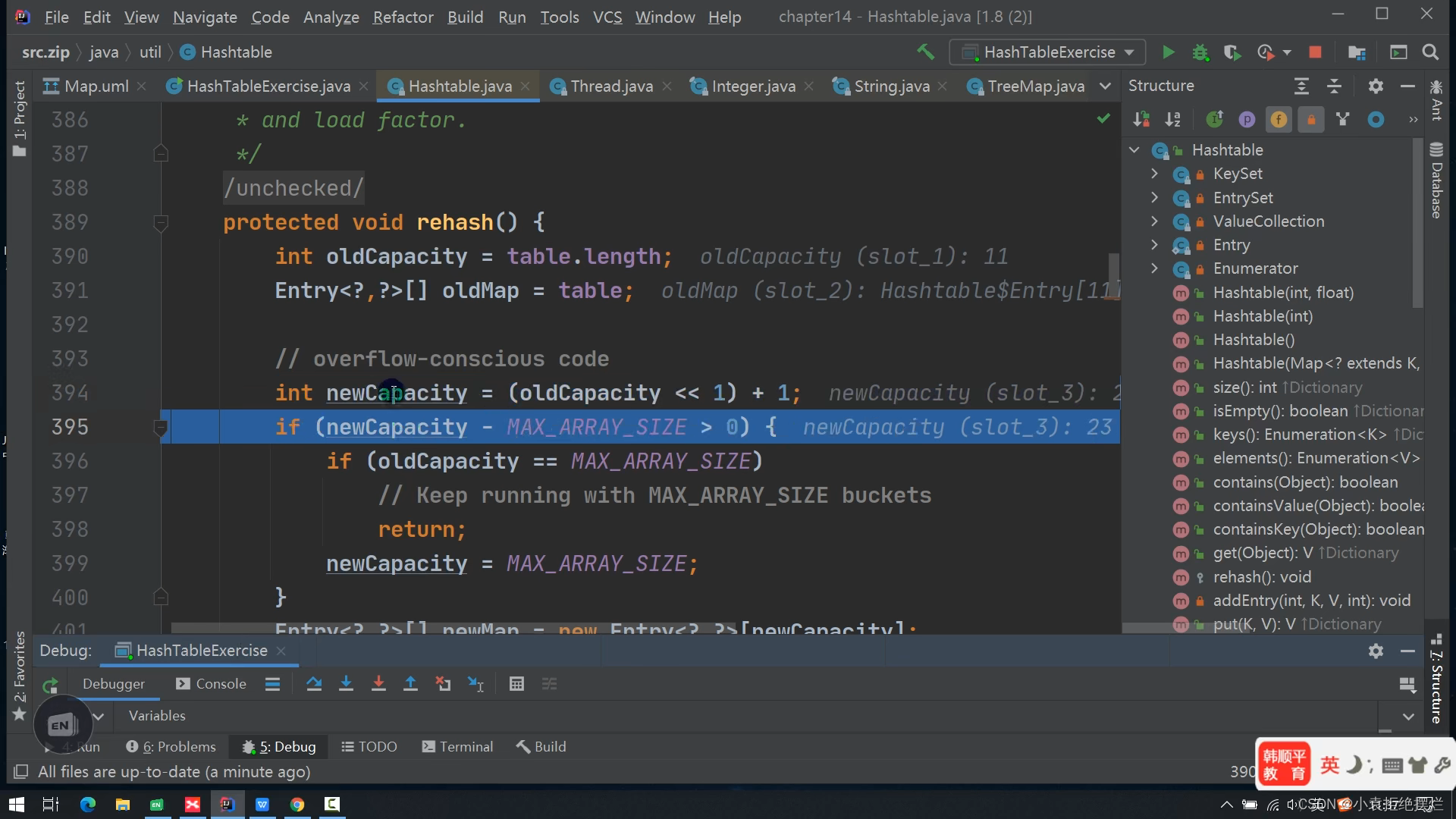Stop the running process red square

(x=1316, y=52)
